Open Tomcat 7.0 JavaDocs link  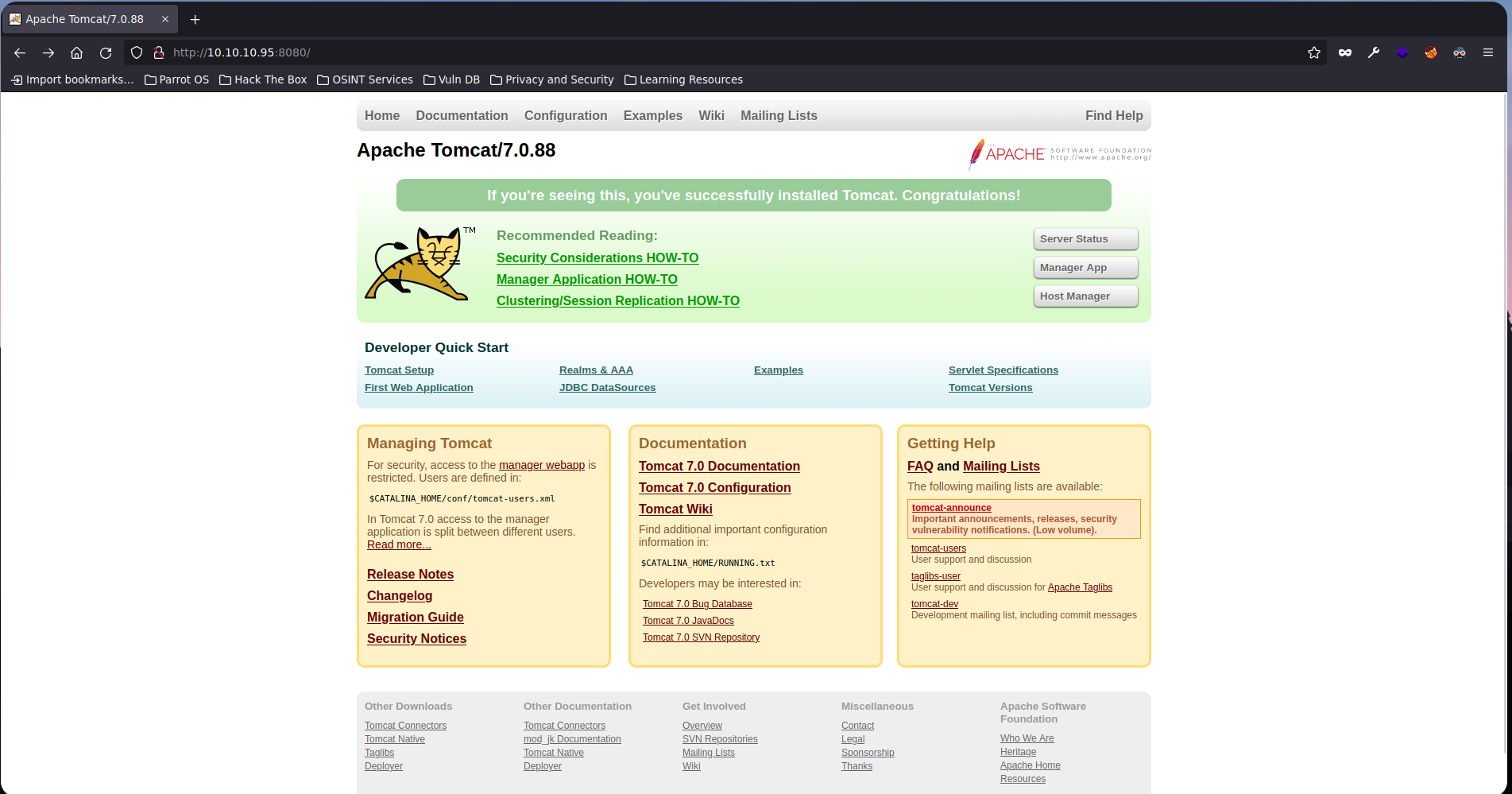point(688,622)
